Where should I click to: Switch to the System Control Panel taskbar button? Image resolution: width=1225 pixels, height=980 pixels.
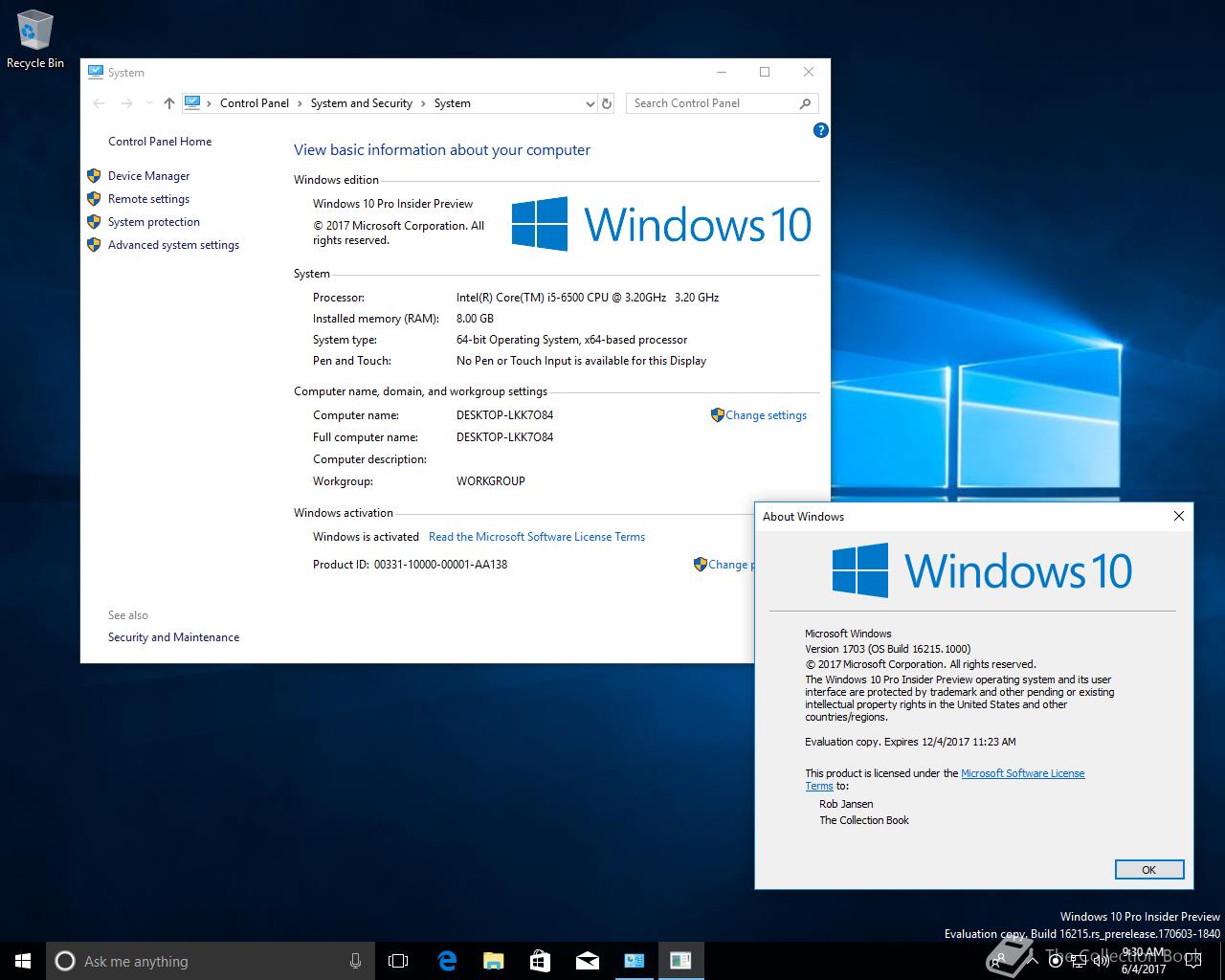click(x=634, y=961)
